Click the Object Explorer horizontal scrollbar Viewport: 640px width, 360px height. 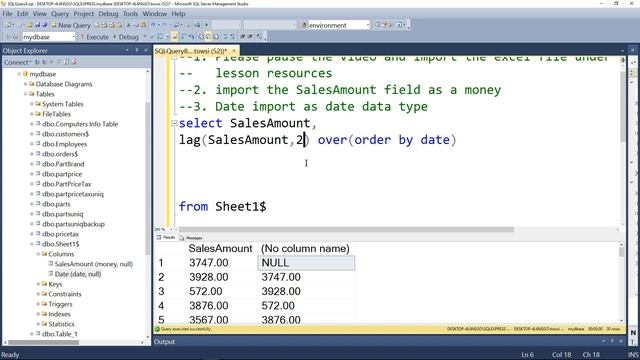point(44,342)
